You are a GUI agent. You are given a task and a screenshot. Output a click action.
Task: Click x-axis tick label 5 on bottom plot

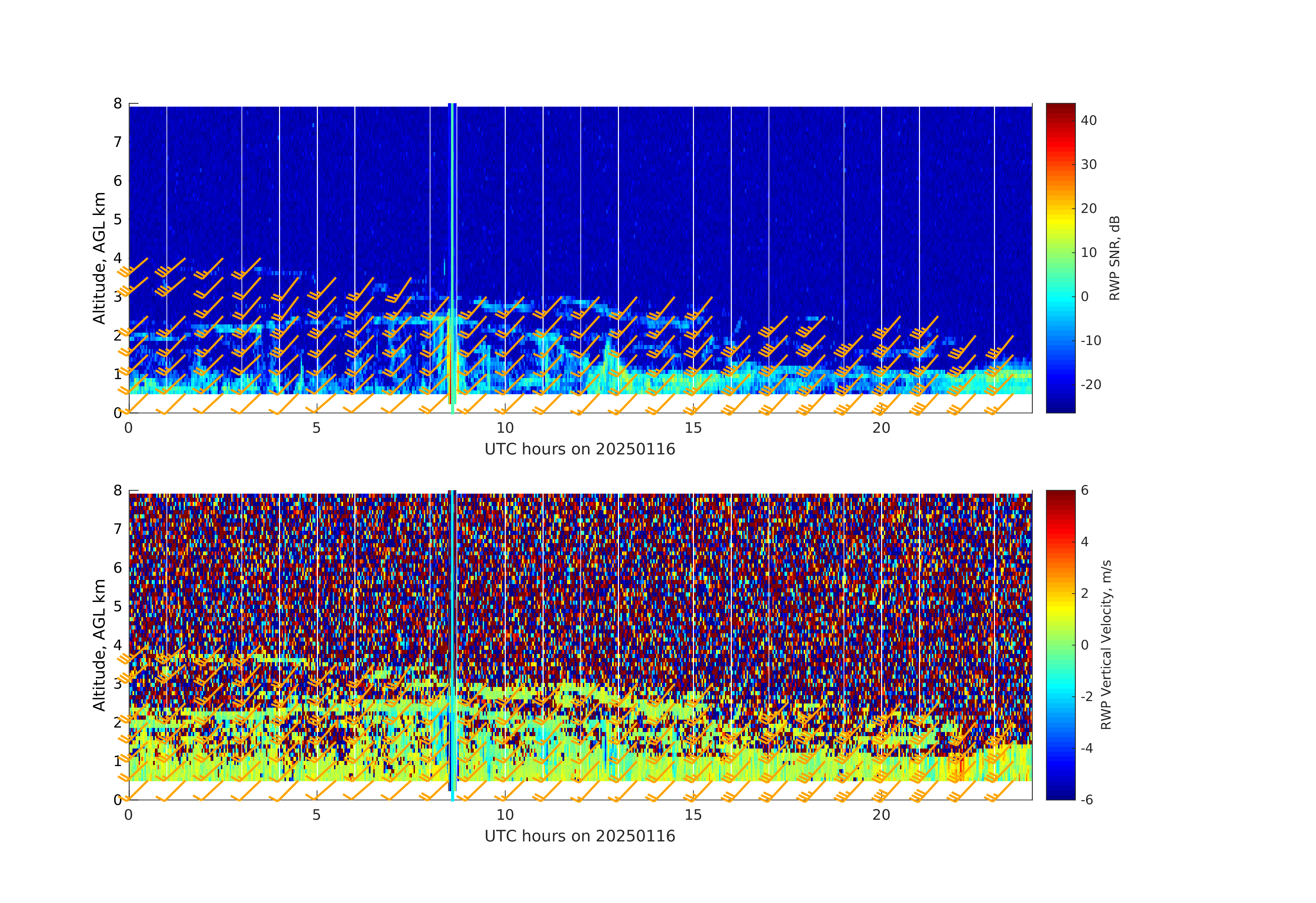tap(317, 815)
